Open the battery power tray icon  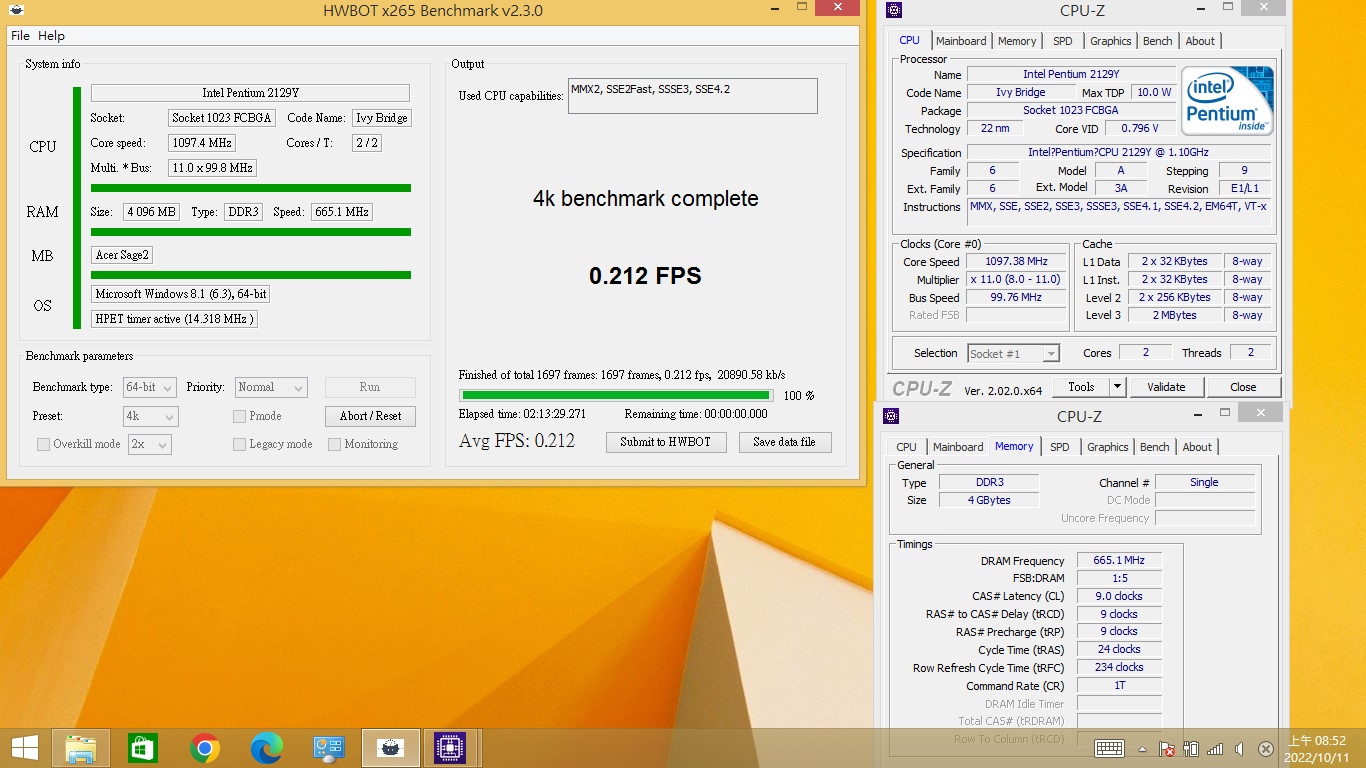click(x=1191, y=748)
